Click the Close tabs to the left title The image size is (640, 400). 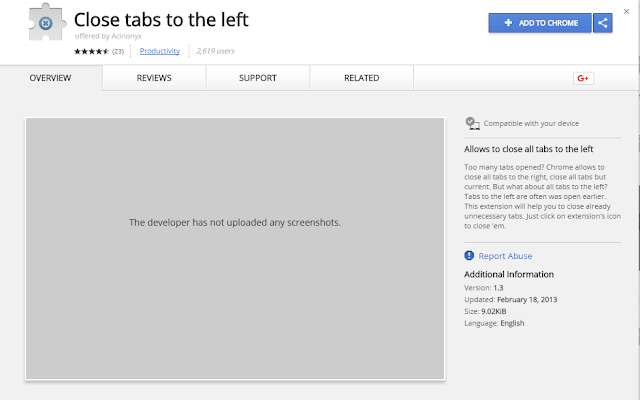161,20
